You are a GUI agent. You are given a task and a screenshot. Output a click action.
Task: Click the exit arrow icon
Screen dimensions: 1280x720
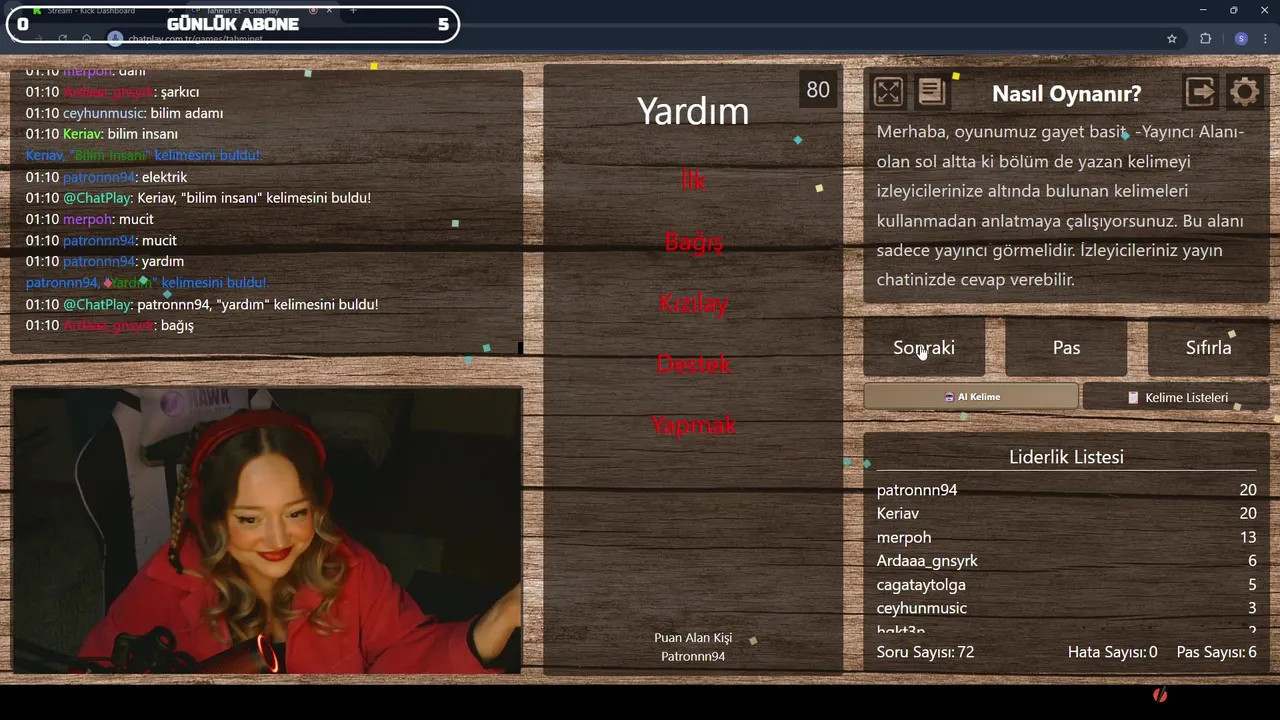[1200, 92]
